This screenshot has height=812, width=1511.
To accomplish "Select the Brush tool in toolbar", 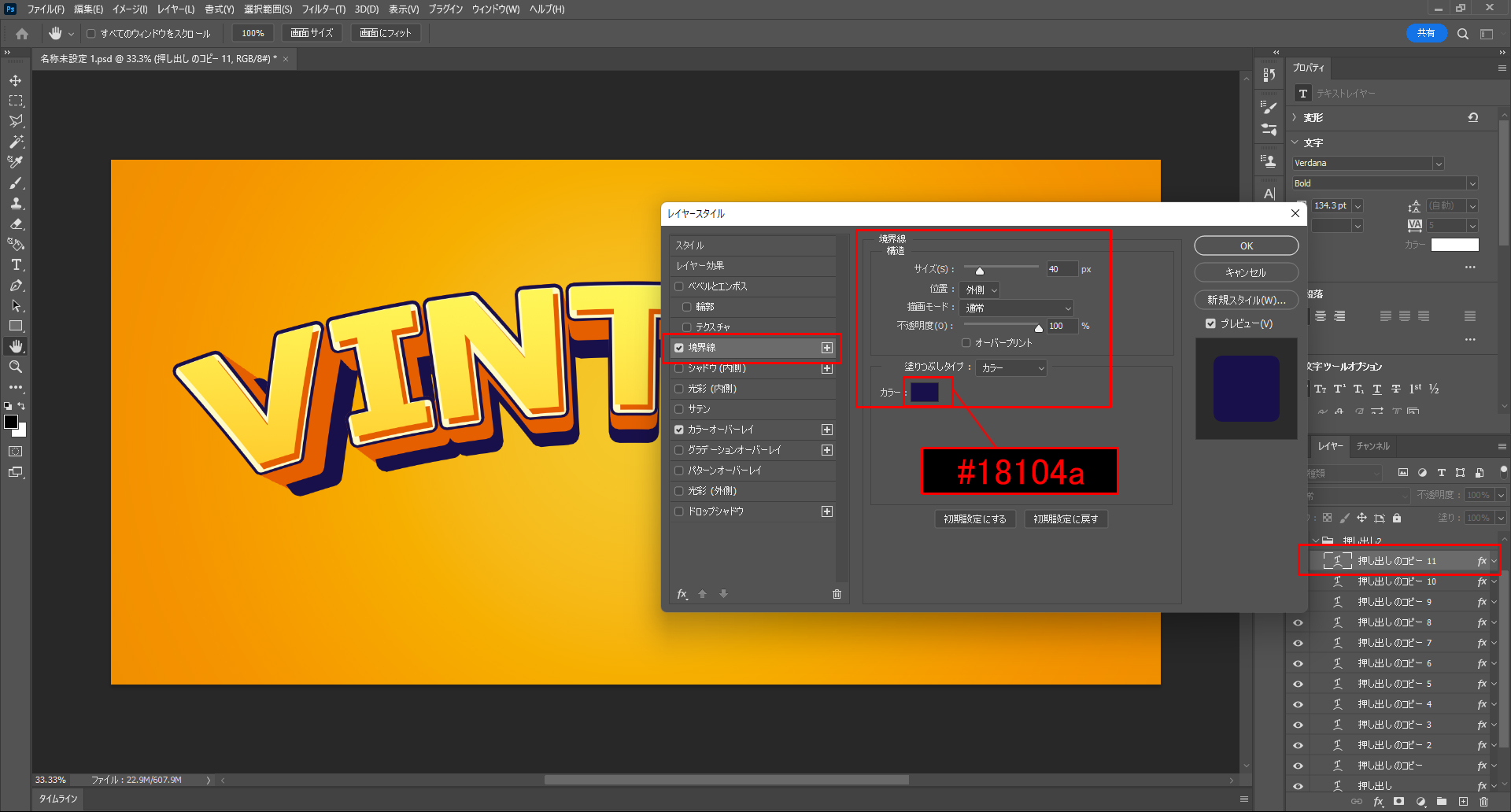I will (16, 183).
